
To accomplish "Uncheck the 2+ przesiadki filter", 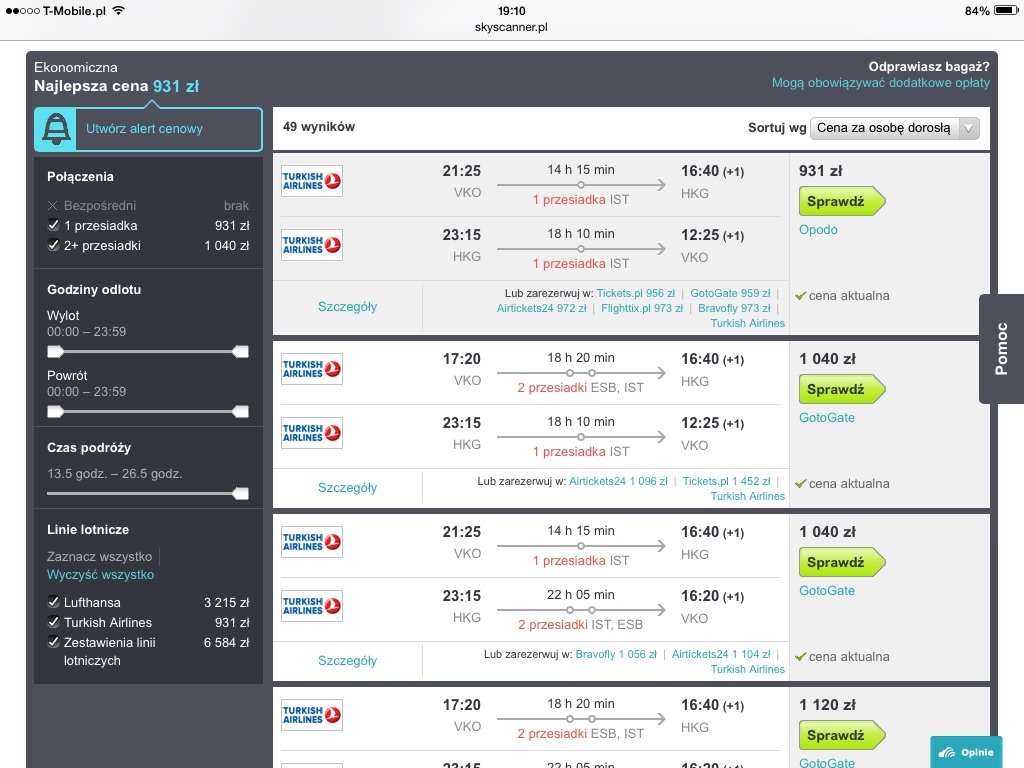I will (54, 246).
